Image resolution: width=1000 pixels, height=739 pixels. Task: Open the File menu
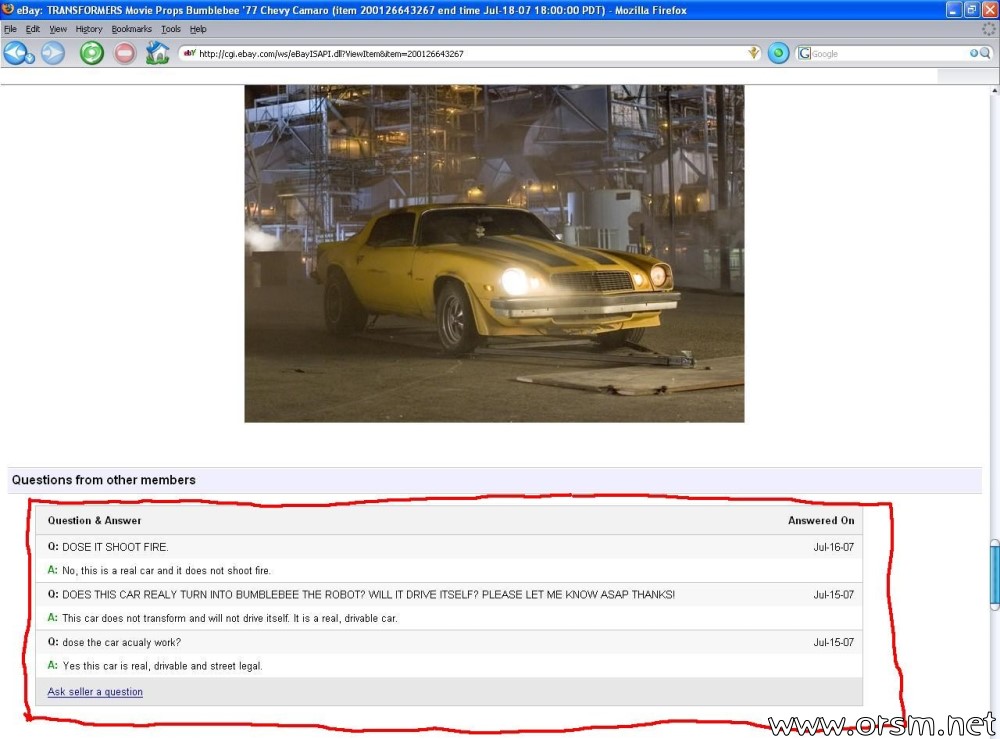(10, 29)
